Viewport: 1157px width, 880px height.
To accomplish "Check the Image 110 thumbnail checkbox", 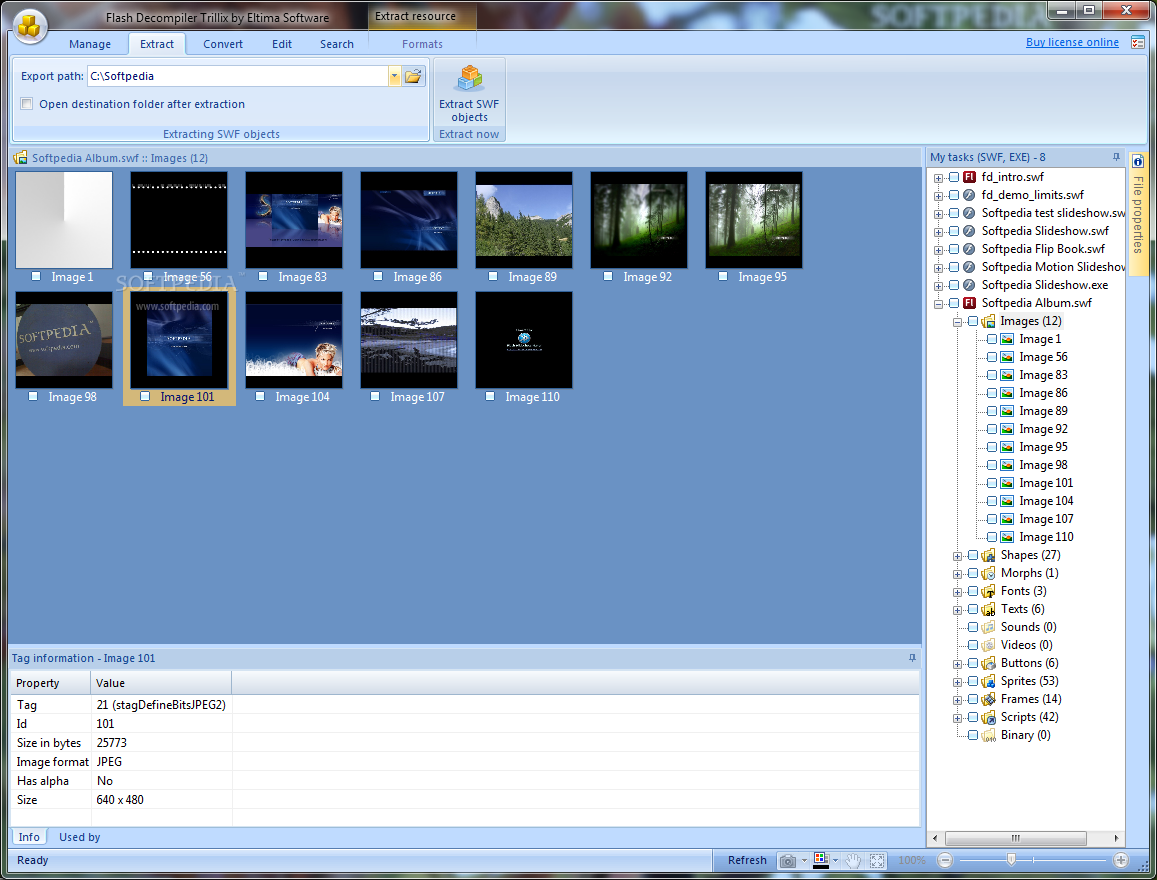I will click(x=490, y=397).
